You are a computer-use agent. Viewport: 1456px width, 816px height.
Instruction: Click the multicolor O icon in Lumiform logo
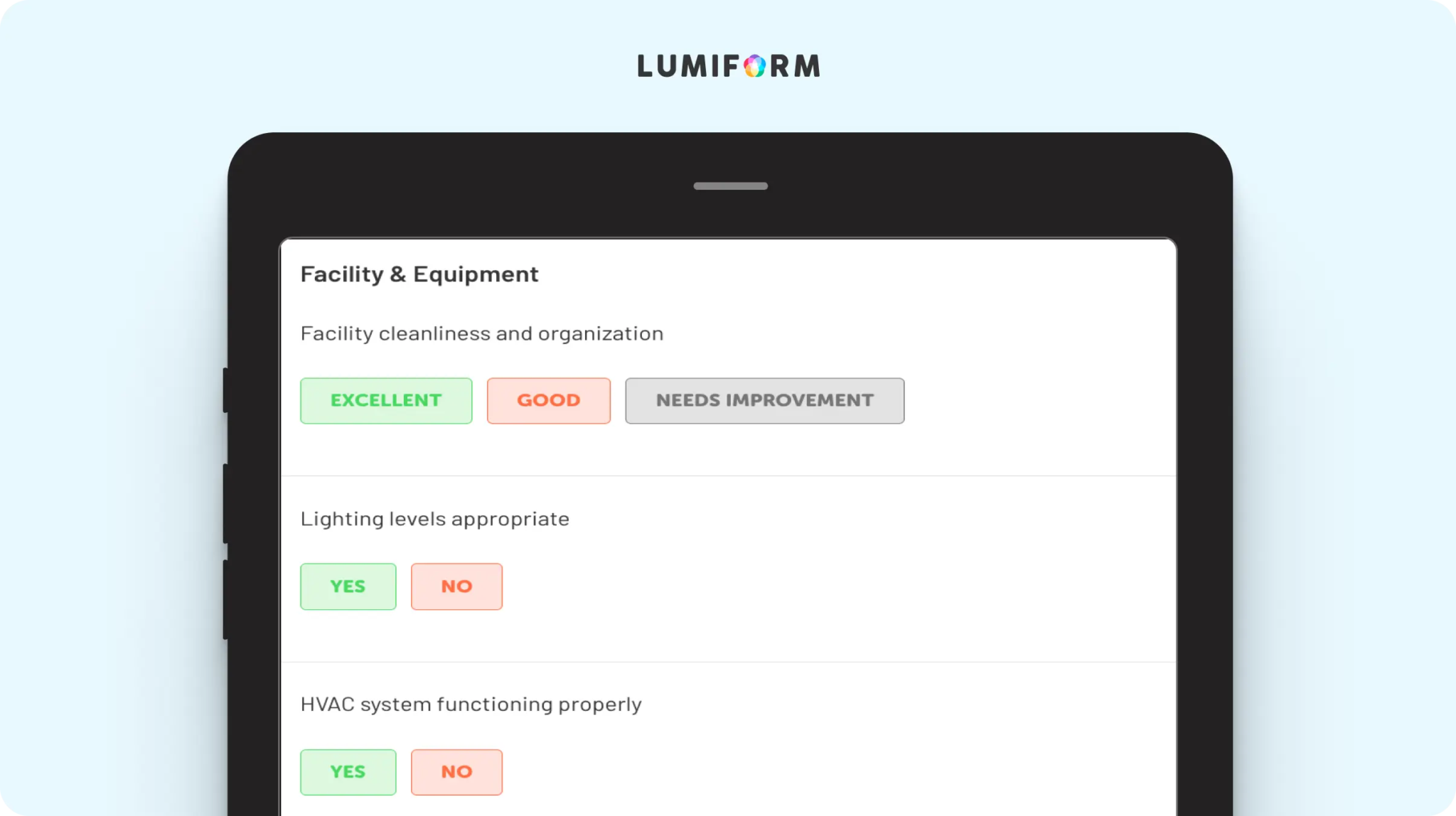tap(754, 66)
